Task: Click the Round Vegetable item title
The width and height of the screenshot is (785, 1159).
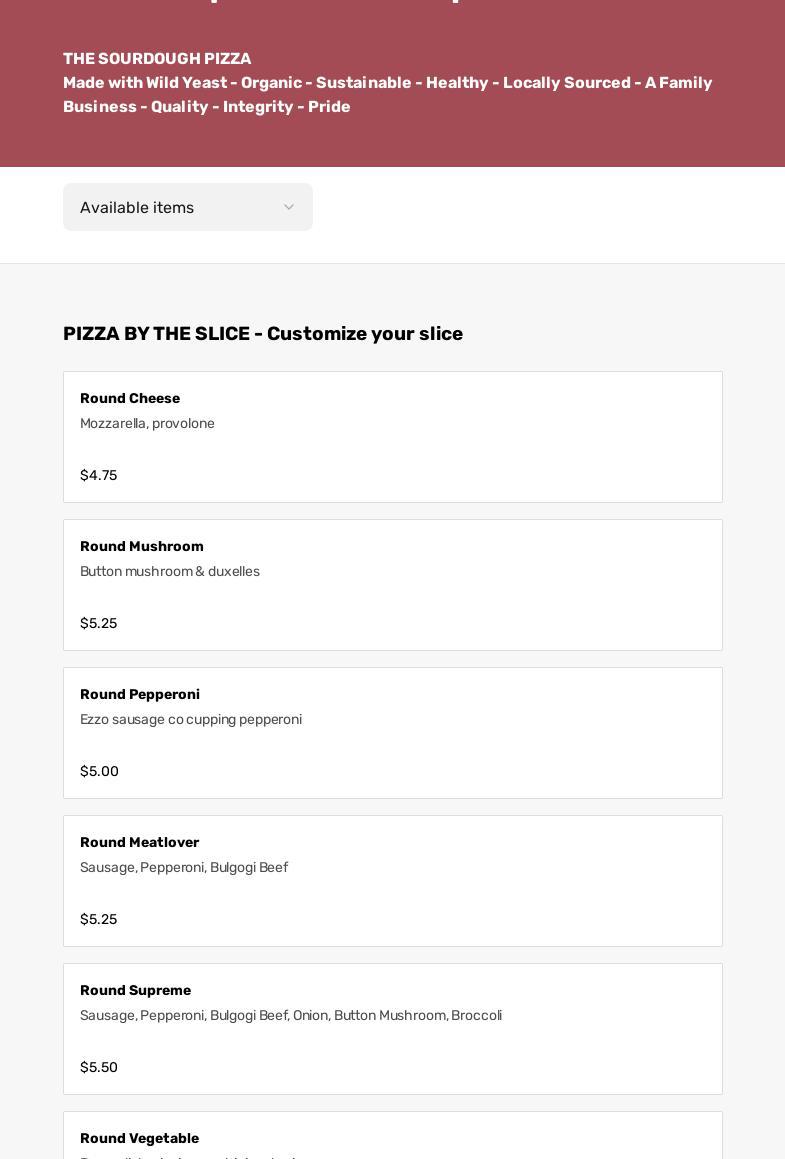Action: [139, 1138]
